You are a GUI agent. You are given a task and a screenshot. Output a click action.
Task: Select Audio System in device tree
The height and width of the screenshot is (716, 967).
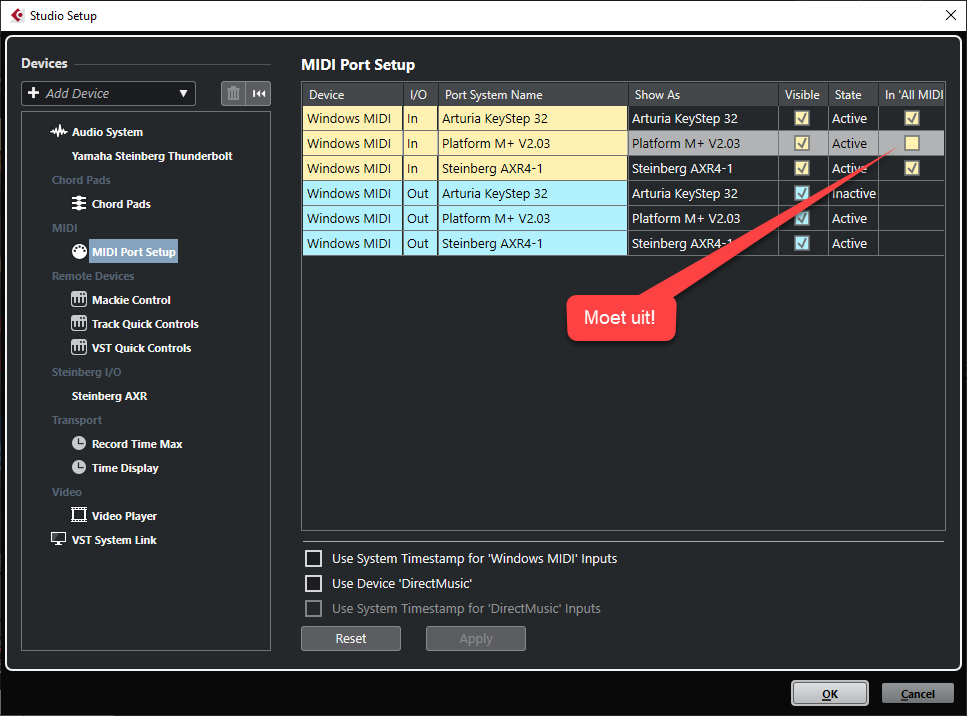point(107,132)
